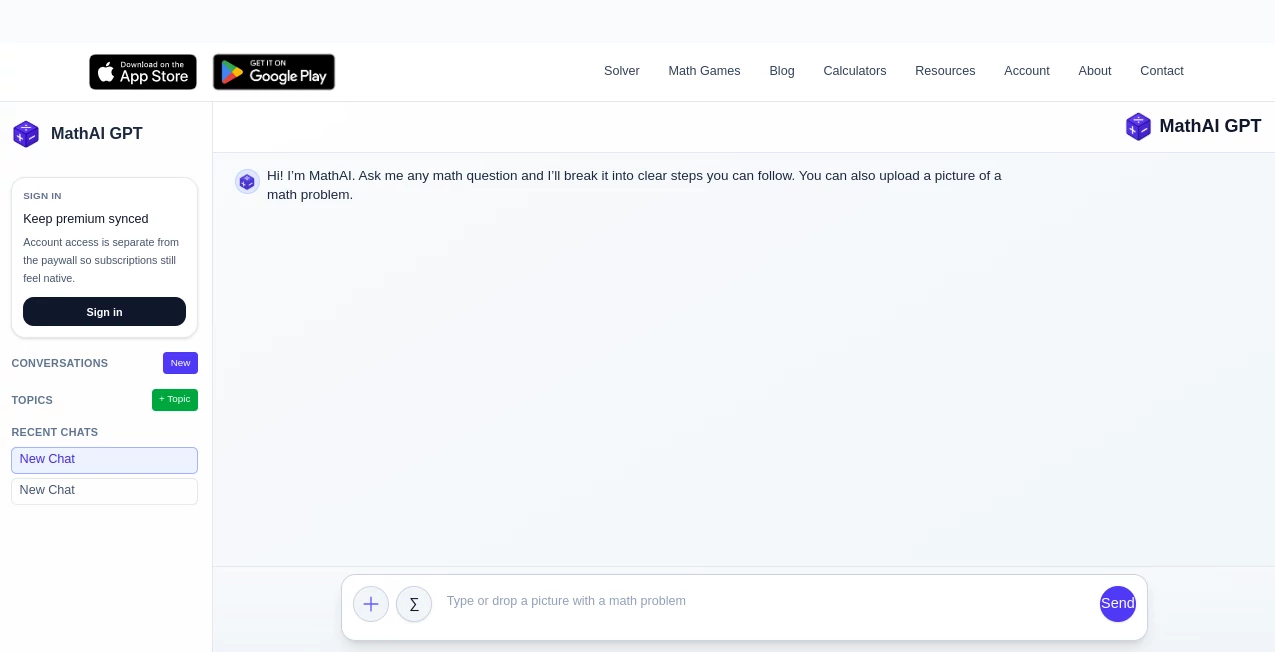Send the message with Send button

click(1118, 604)
